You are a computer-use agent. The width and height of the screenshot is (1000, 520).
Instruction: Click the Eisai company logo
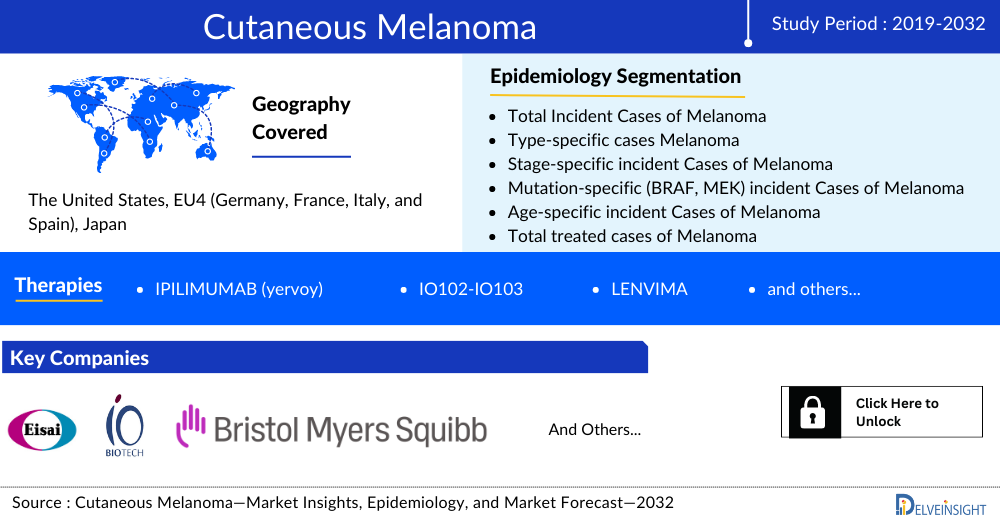tap(42, 429)
